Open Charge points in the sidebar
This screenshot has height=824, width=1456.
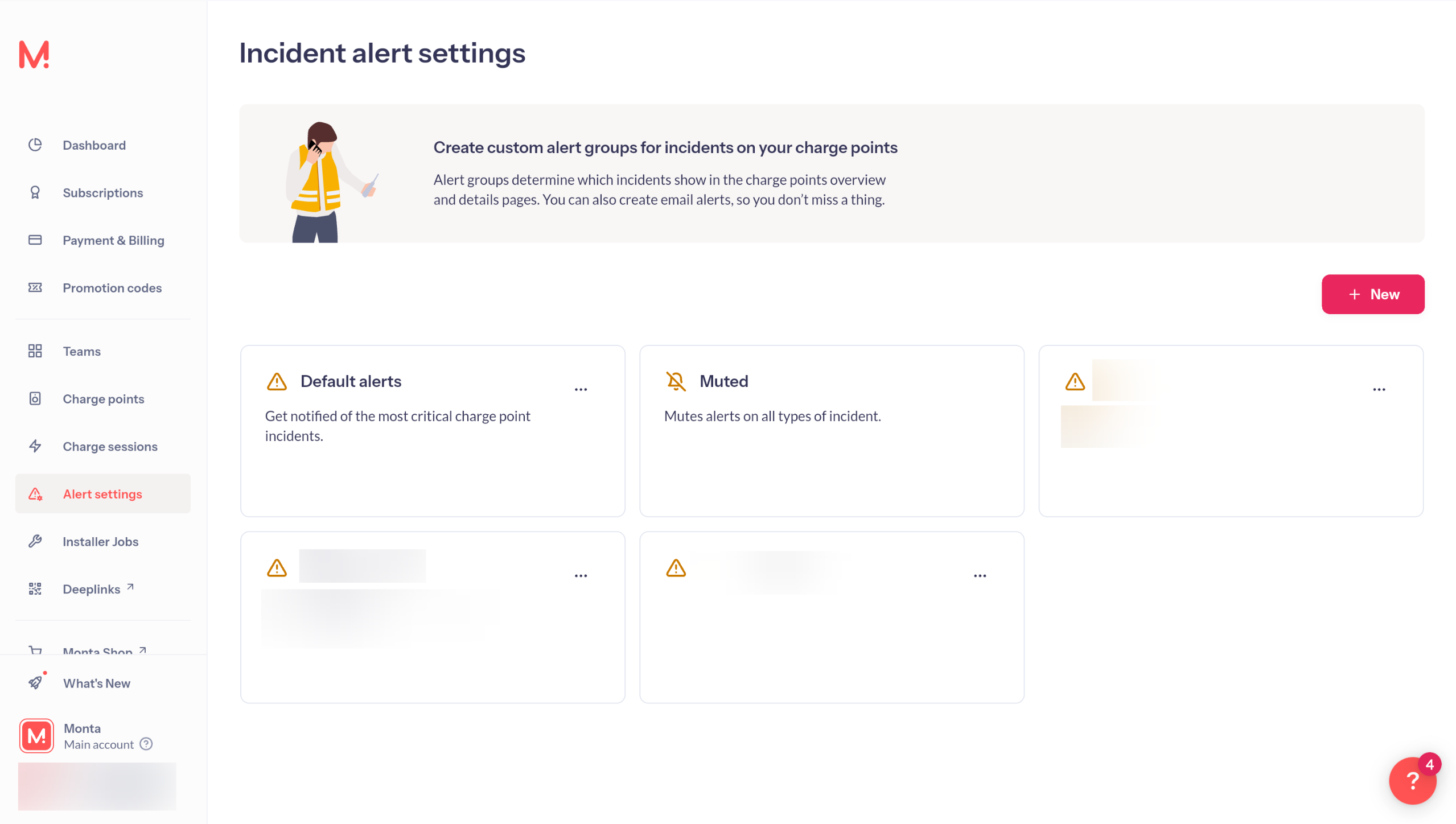[103, 399]
